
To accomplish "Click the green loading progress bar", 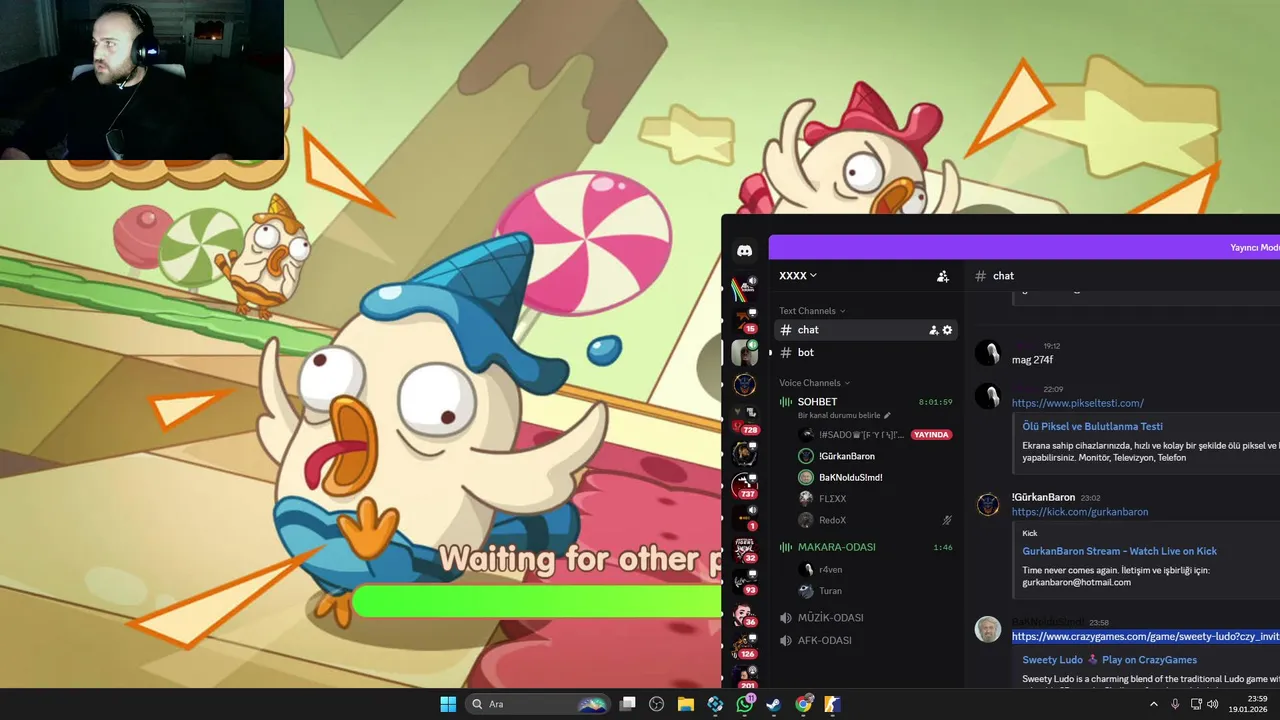I will click(537, 602).
